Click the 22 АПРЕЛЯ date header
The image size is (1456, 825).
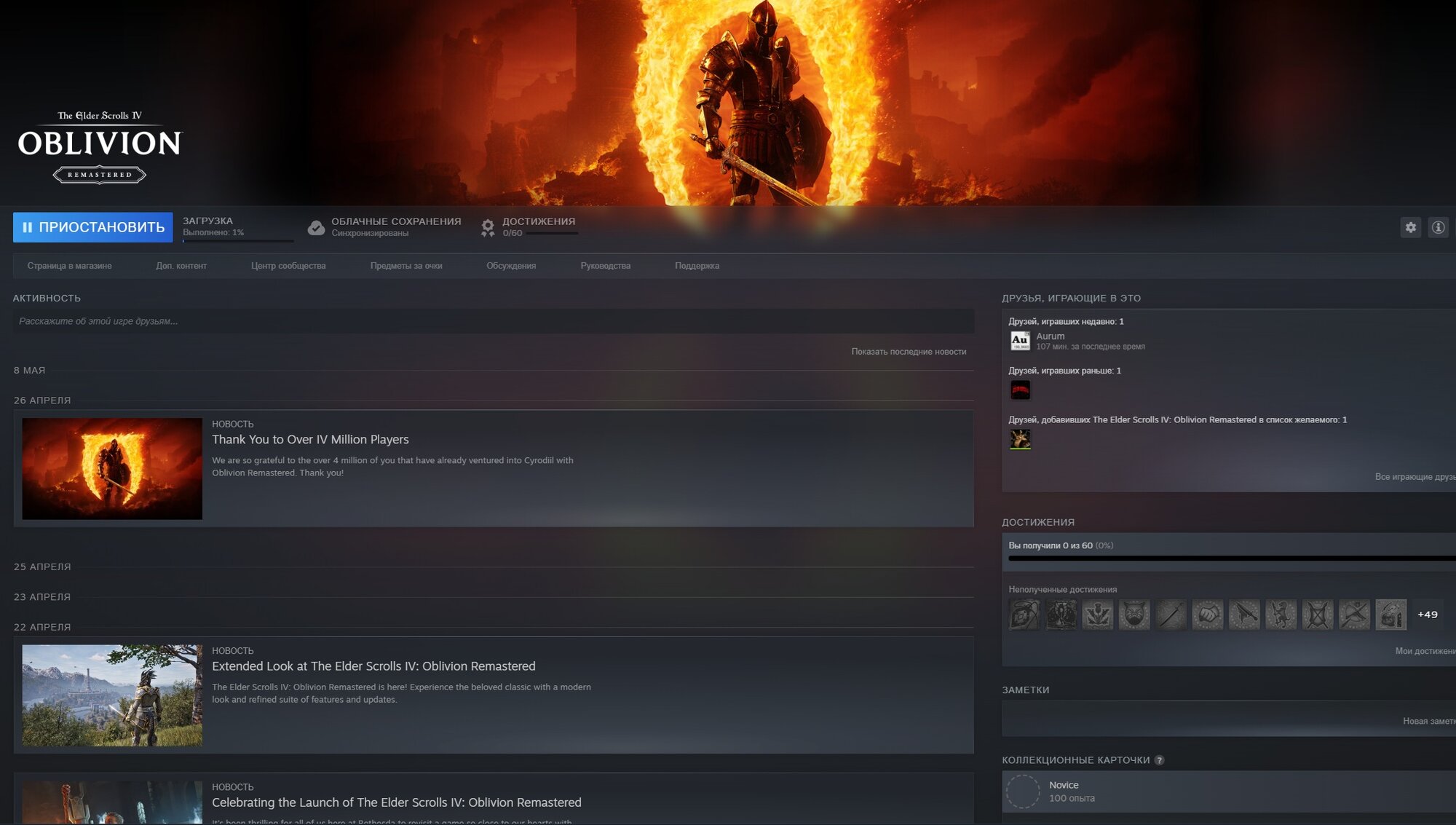click(42, 627)
